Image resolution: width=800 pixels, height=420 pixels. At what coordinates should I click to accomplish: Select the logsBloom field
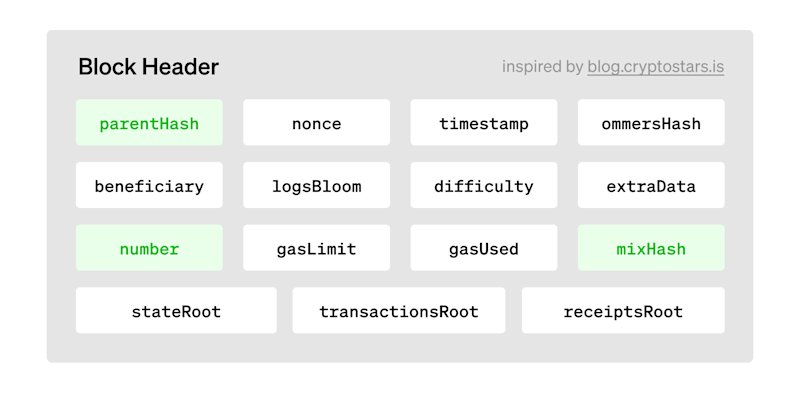[316, 185]
